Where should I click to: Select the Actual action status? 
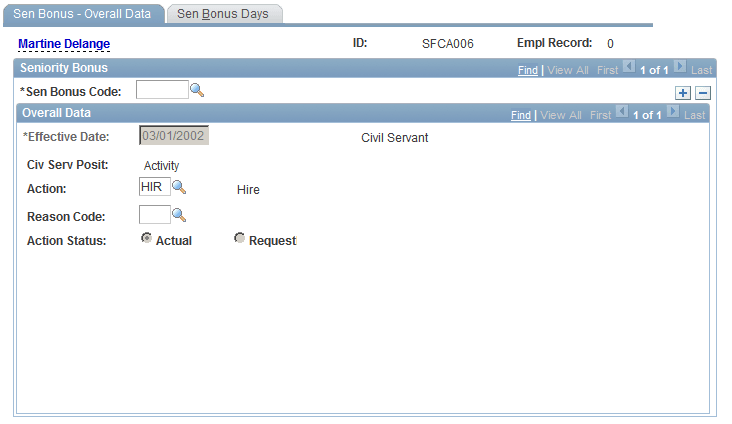coord(147,238)
